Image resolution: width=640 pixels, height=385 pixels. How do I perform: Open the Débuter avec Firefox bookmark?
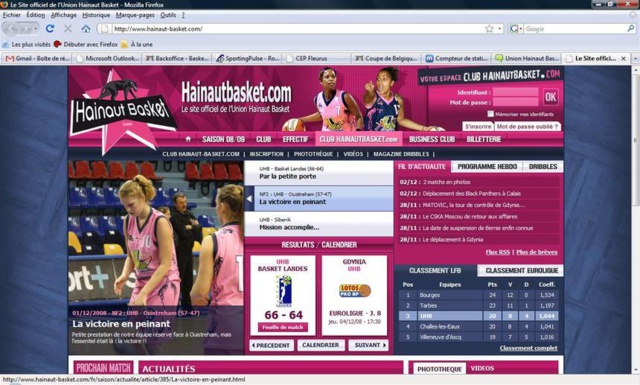pos(86,44)
